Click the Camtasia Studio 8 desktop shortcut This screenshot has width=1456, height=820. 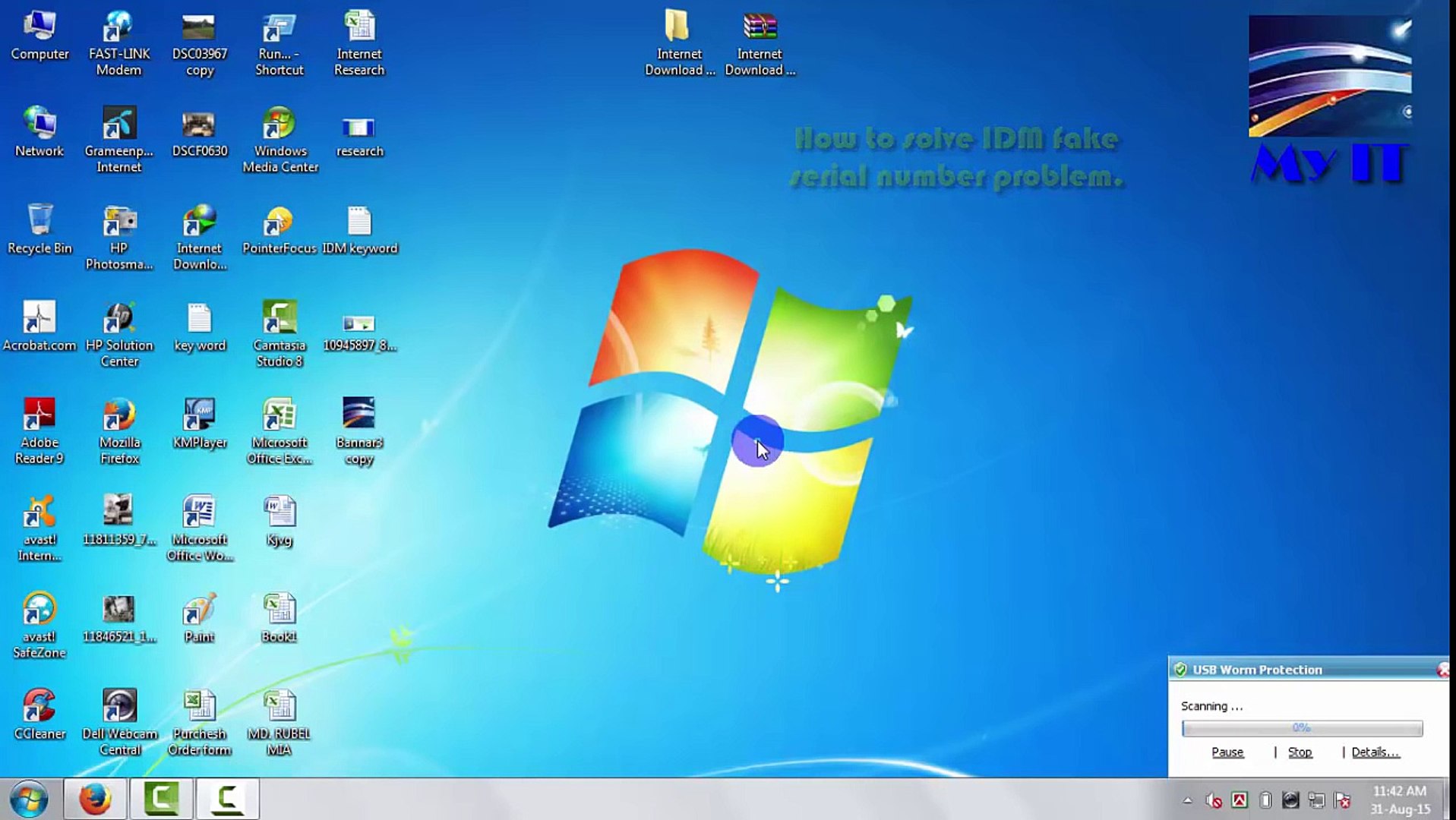point(280,334)
